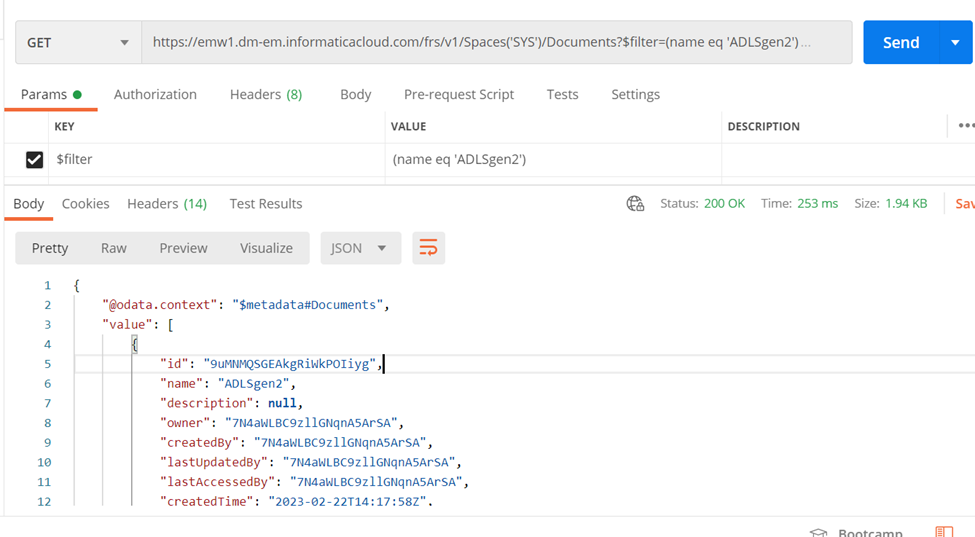Click the "owner" value in line 8

[x=311, y=423]
